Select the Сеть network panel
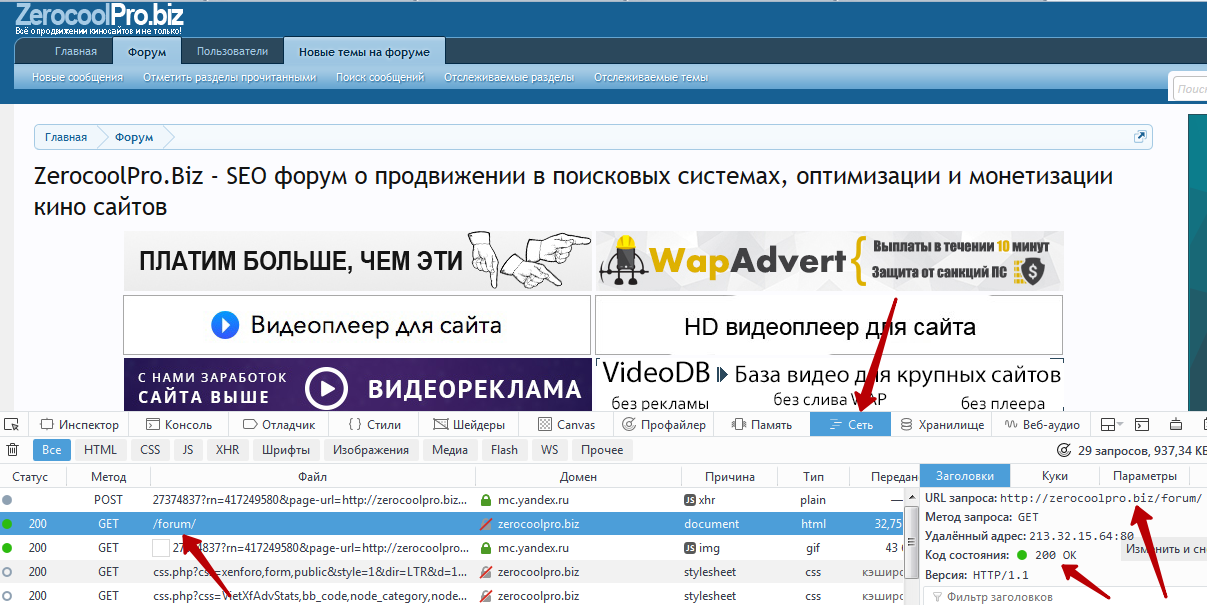 [x=850, y=425]
